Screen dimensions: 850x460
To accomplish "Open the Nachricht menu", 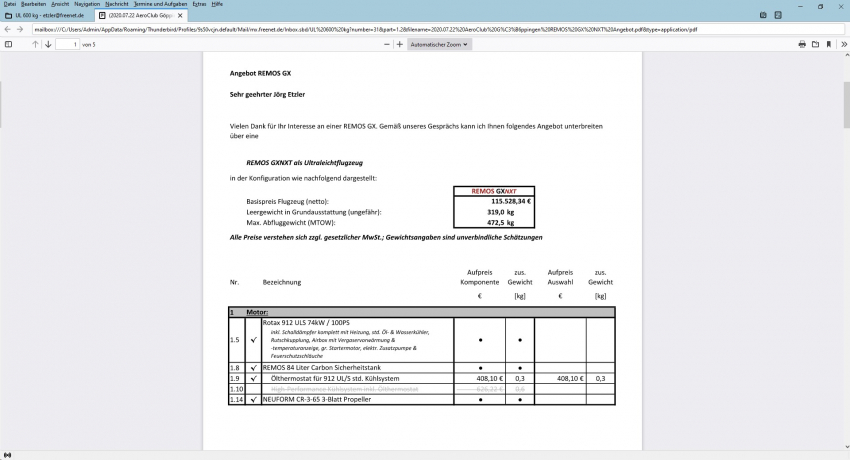I will click(117, 4).
